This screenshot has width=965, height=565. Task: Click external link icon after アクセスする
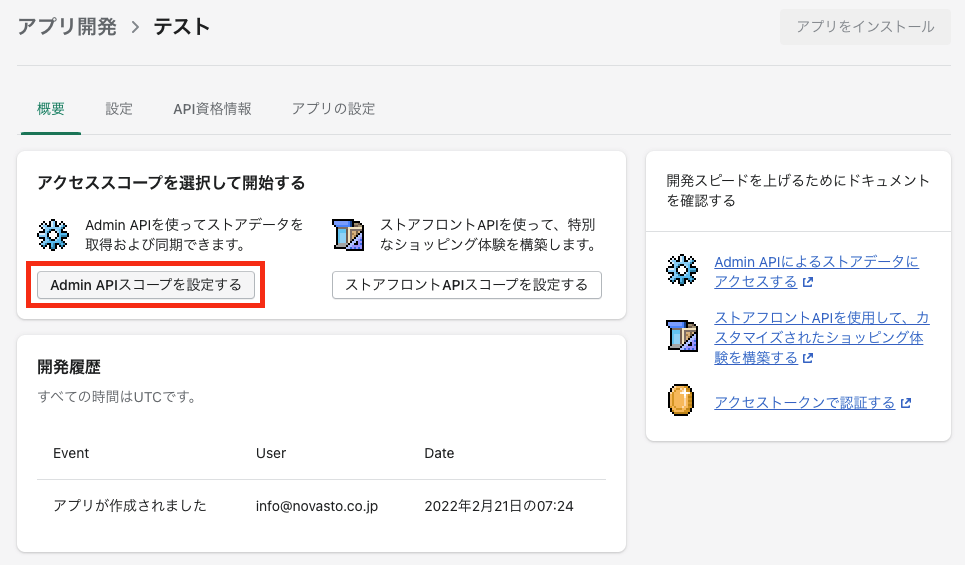[x=808, y=282]
